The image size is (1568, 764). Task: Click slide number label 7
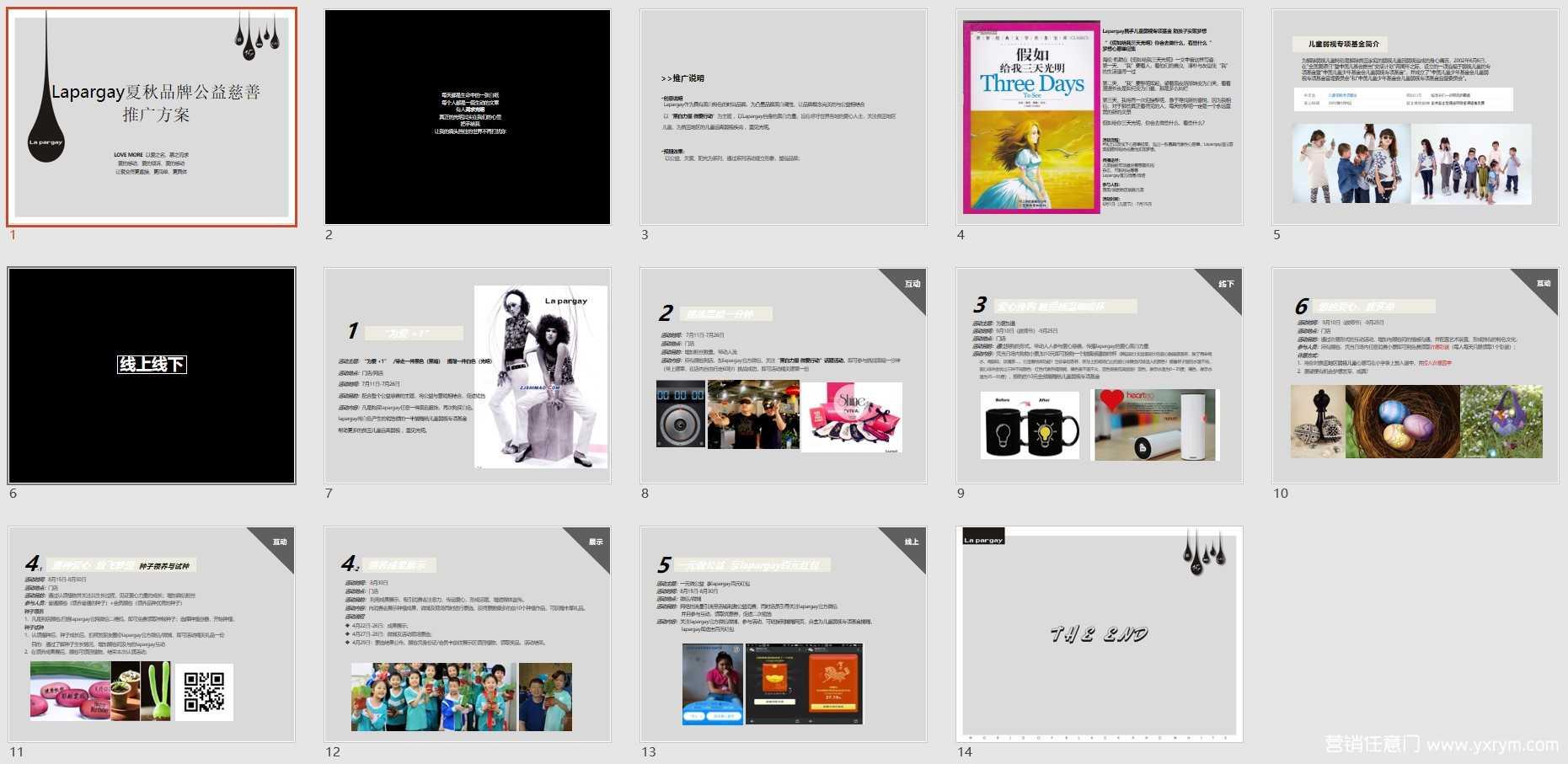(x=329, y=494)
